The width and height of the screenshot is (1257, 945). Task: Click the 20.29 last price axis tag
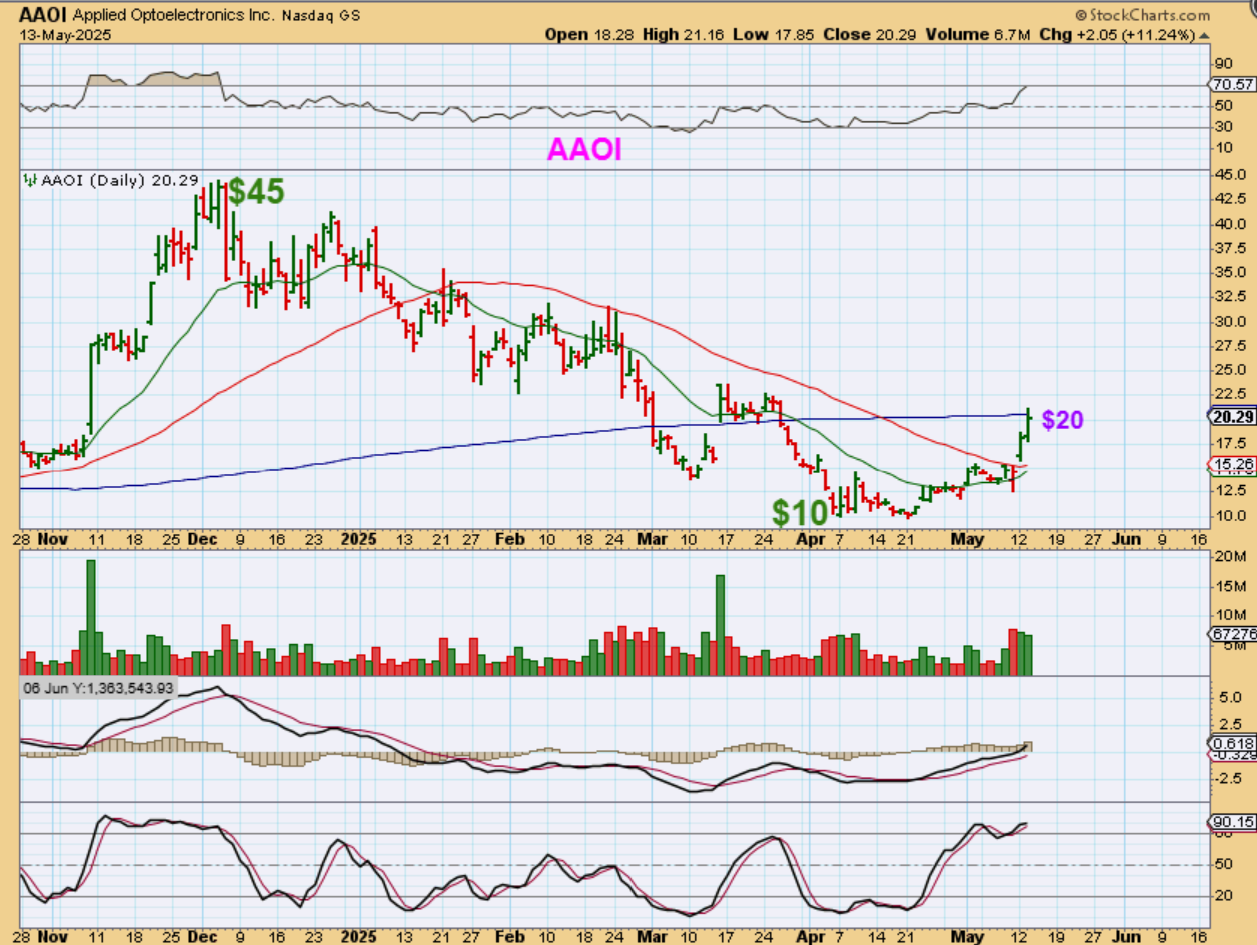click(x=1233, y=415)
